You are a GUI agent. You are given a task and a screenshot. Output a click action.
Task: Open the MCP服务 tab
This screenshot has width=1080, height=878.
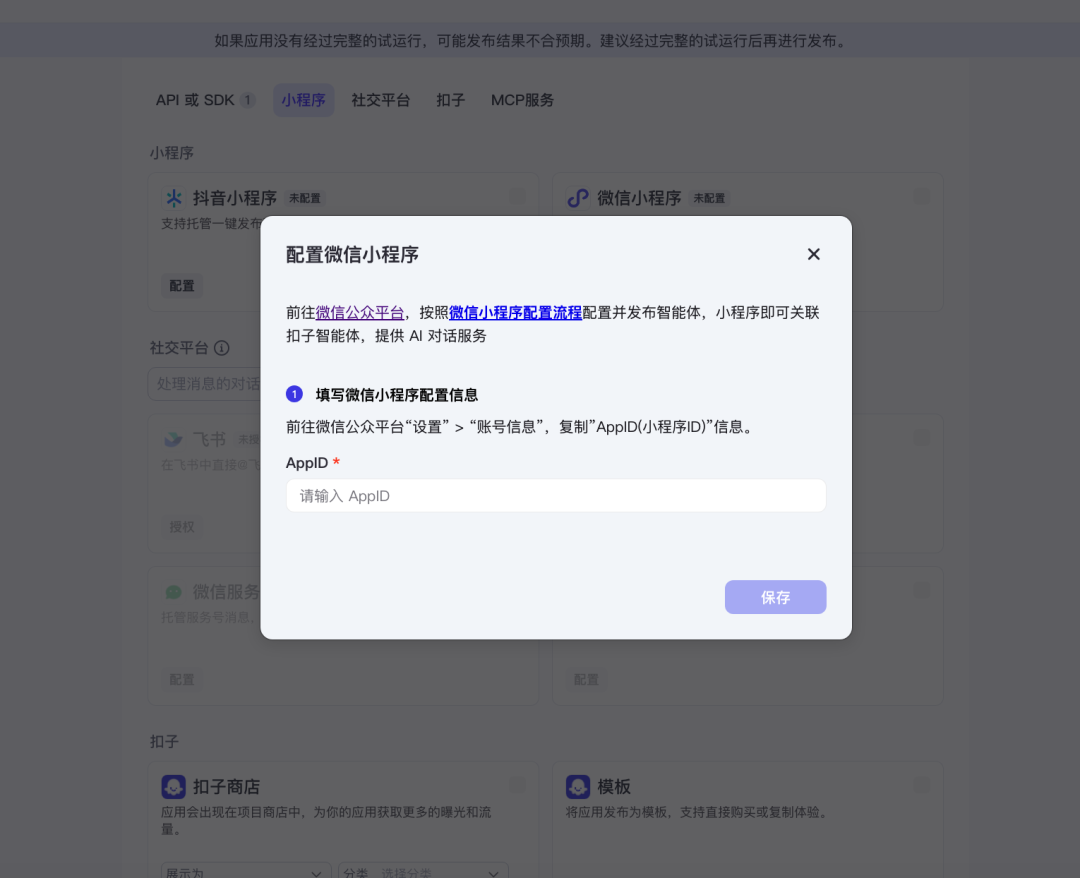pos(522,101)
